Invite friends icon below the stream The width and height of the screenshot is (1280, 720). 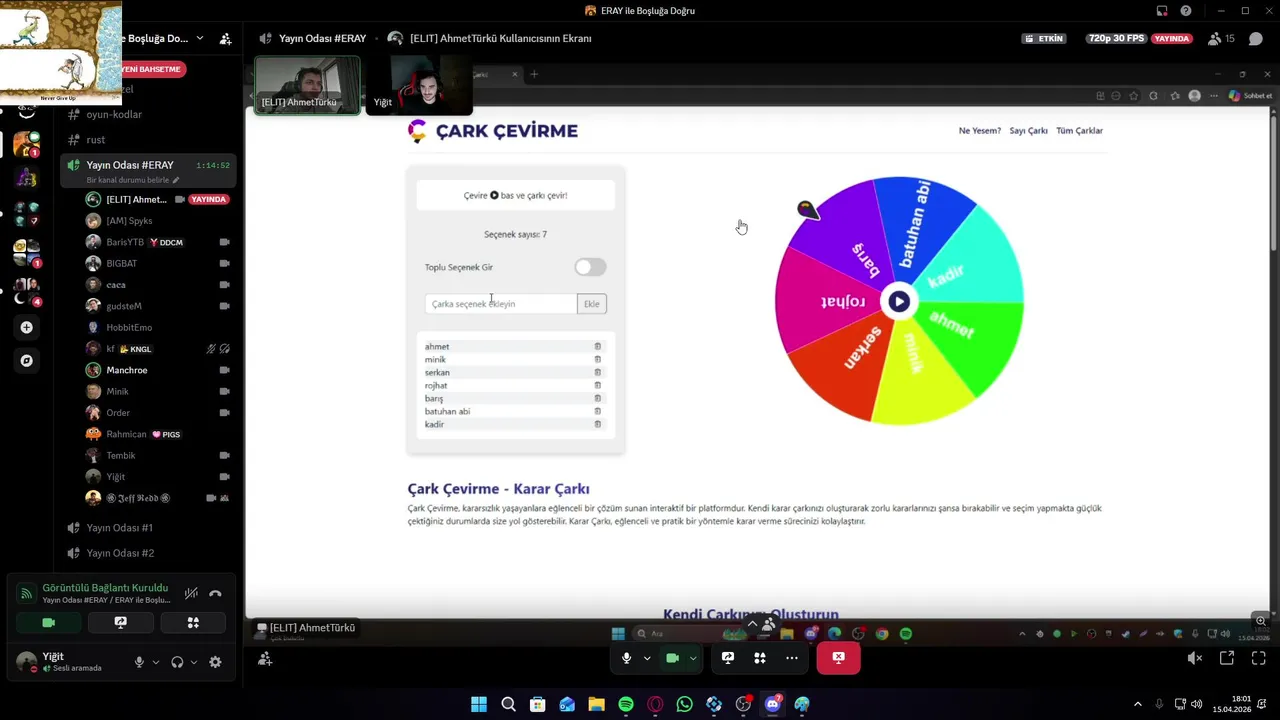coord(265,659)
